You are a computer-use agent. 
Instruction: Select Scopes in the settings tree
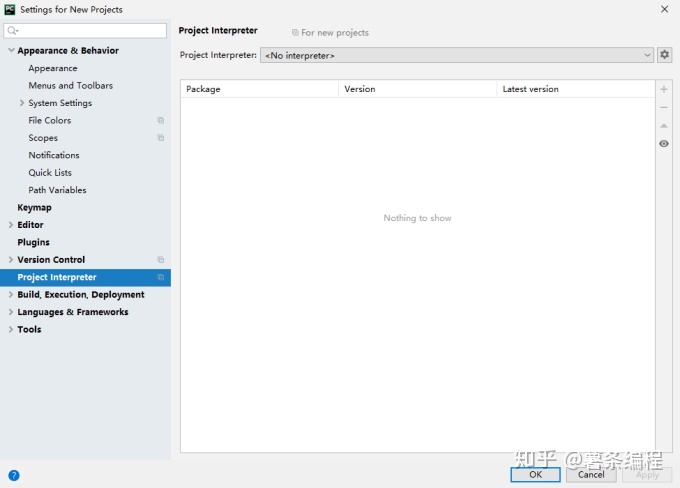43,138
